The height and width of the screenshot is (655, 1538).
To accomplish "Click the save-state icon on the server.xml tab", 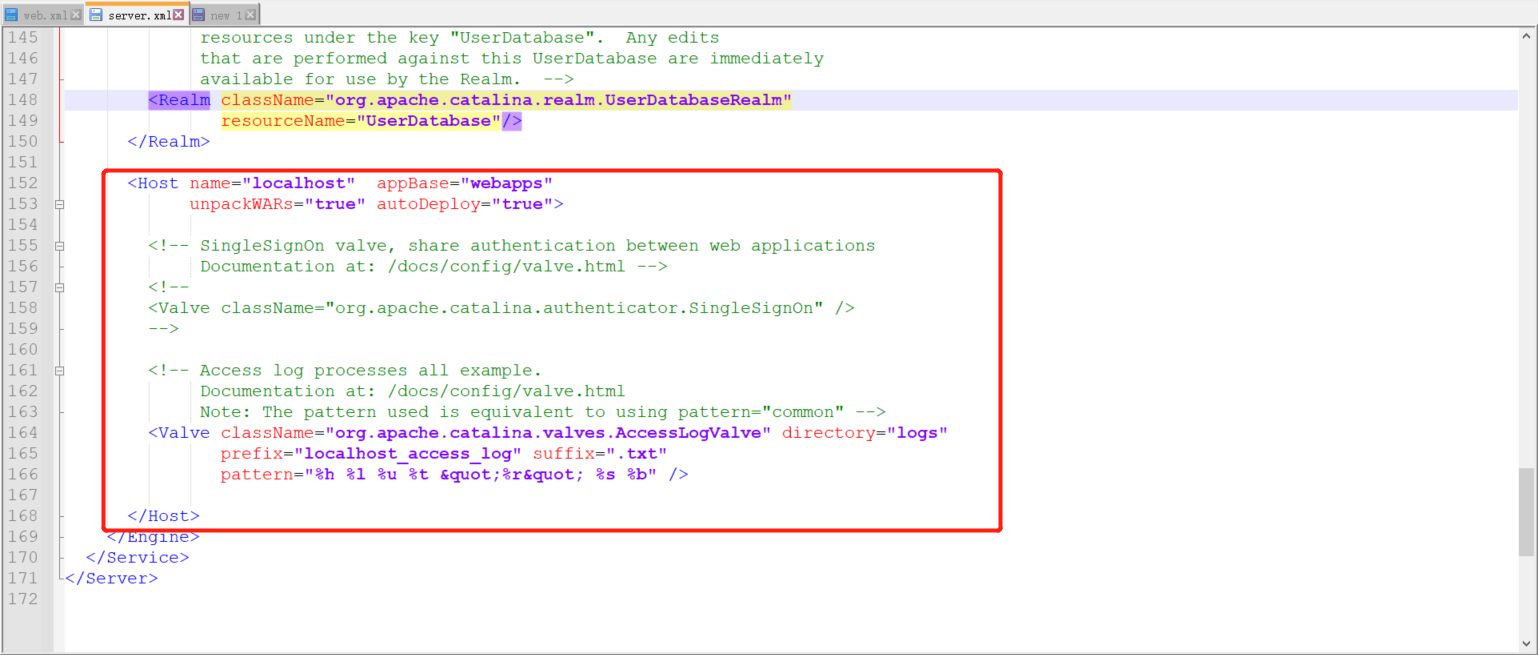I will tap(95, 15).
